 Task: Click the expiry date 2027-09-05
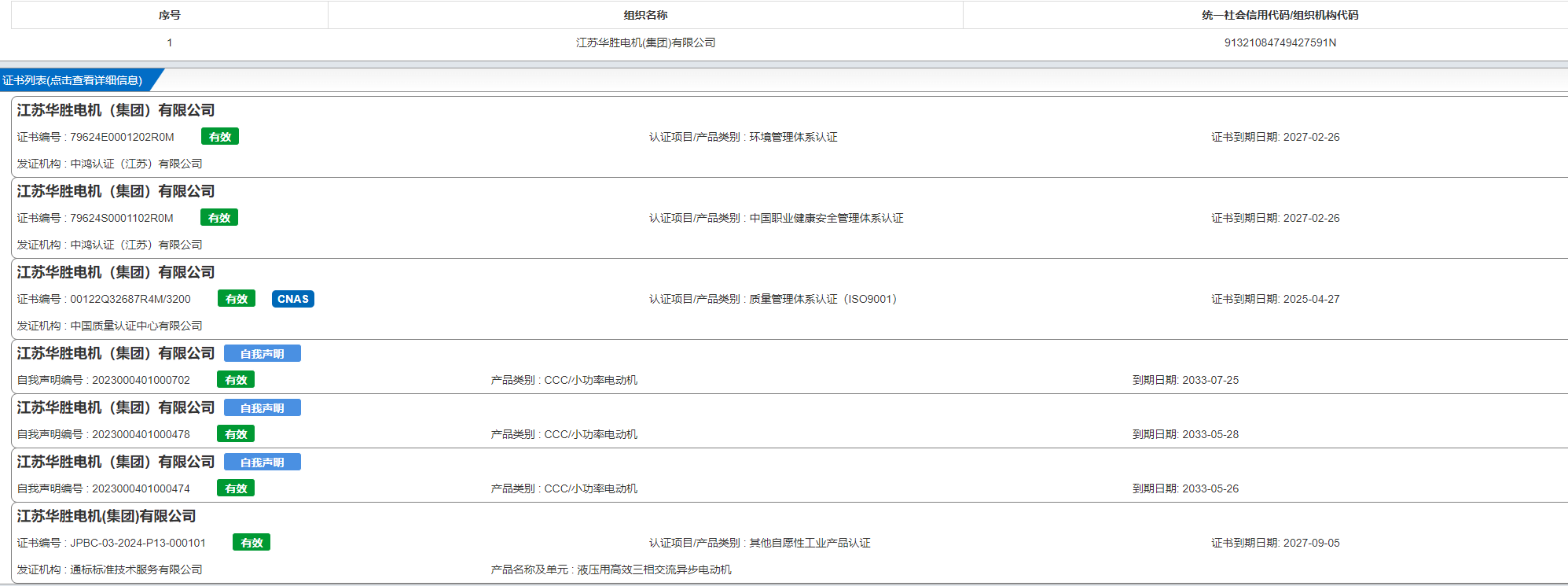1311,543
